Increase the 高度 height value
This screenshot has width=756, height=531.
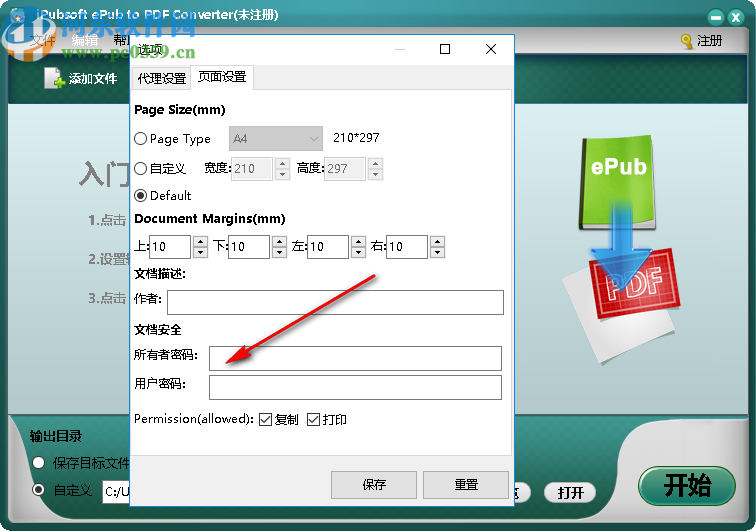pyautogui.click(x=376, y=163)
